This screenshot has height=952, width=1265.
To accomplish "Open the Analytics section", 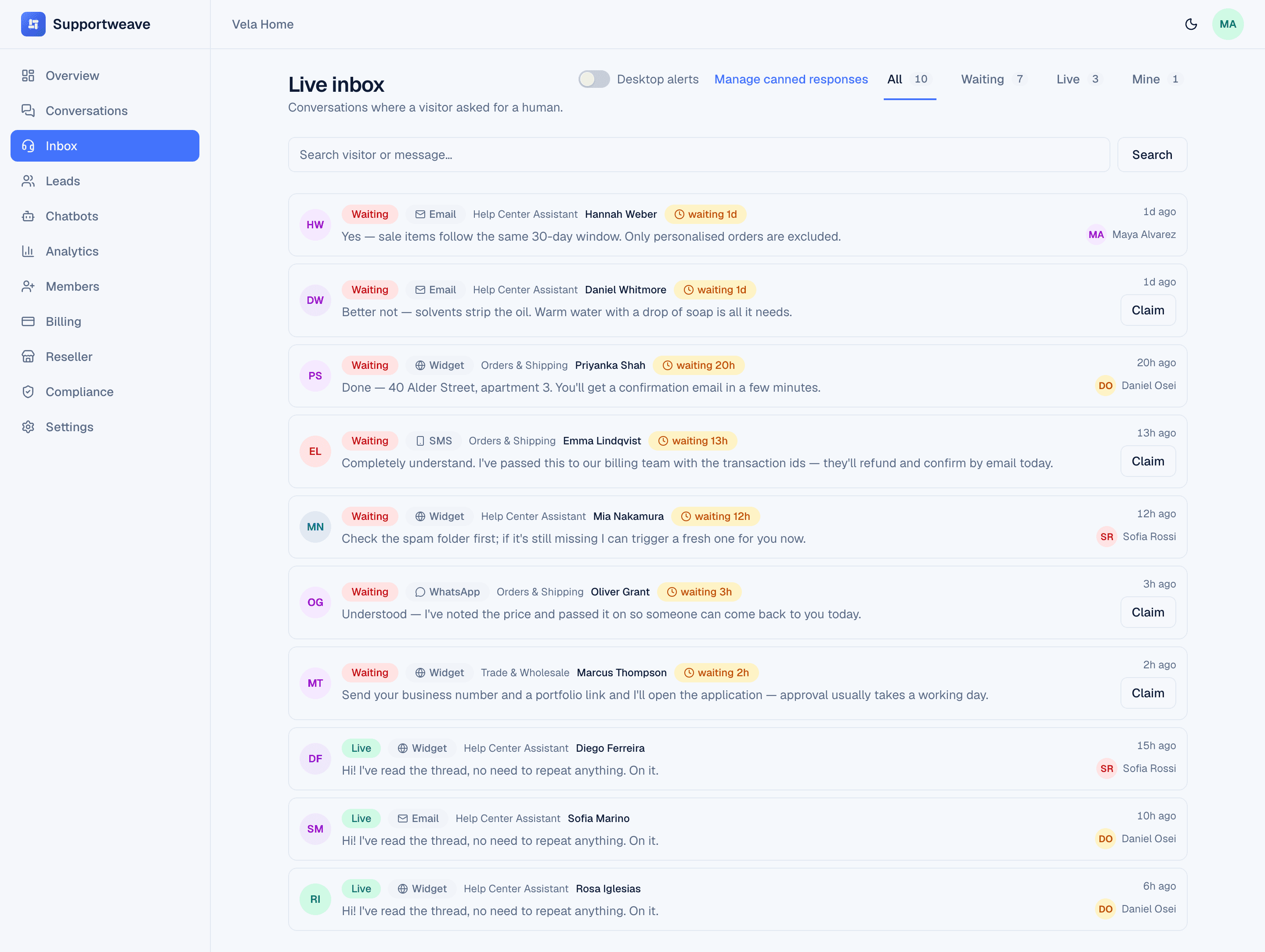I will (x=105, y=251).
